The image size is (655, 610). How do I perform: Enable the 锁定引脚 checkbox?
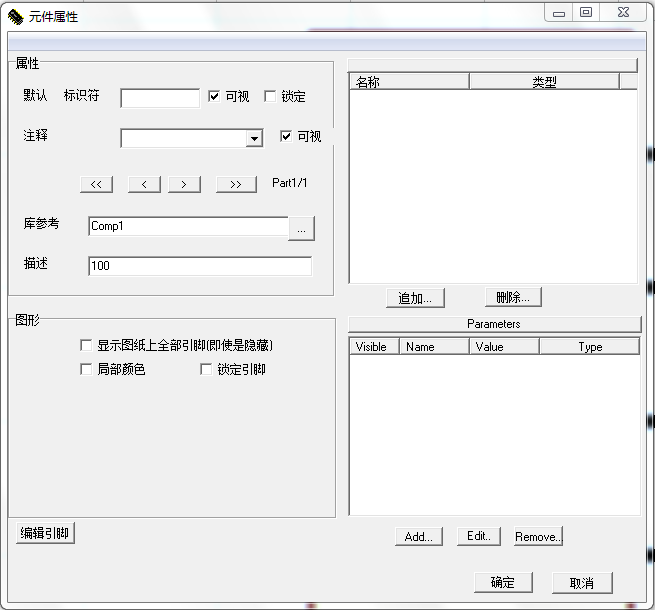[206, 369]
